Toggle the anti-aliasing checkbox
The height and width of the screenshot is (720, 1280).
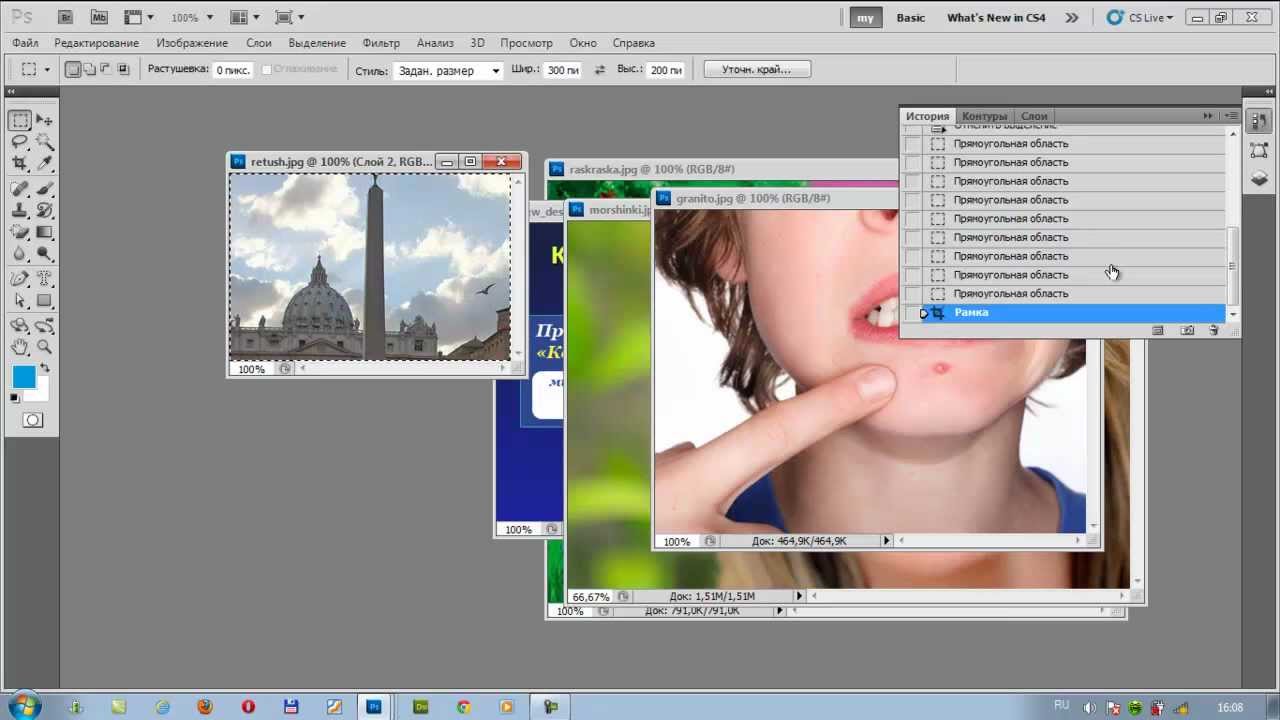point(267,70)
